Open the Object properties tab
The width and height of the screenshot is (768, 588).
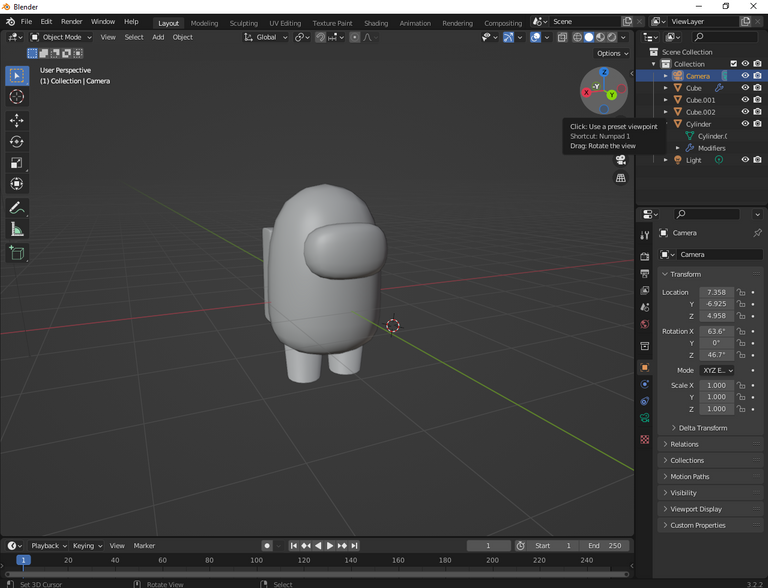click(645, 368)
